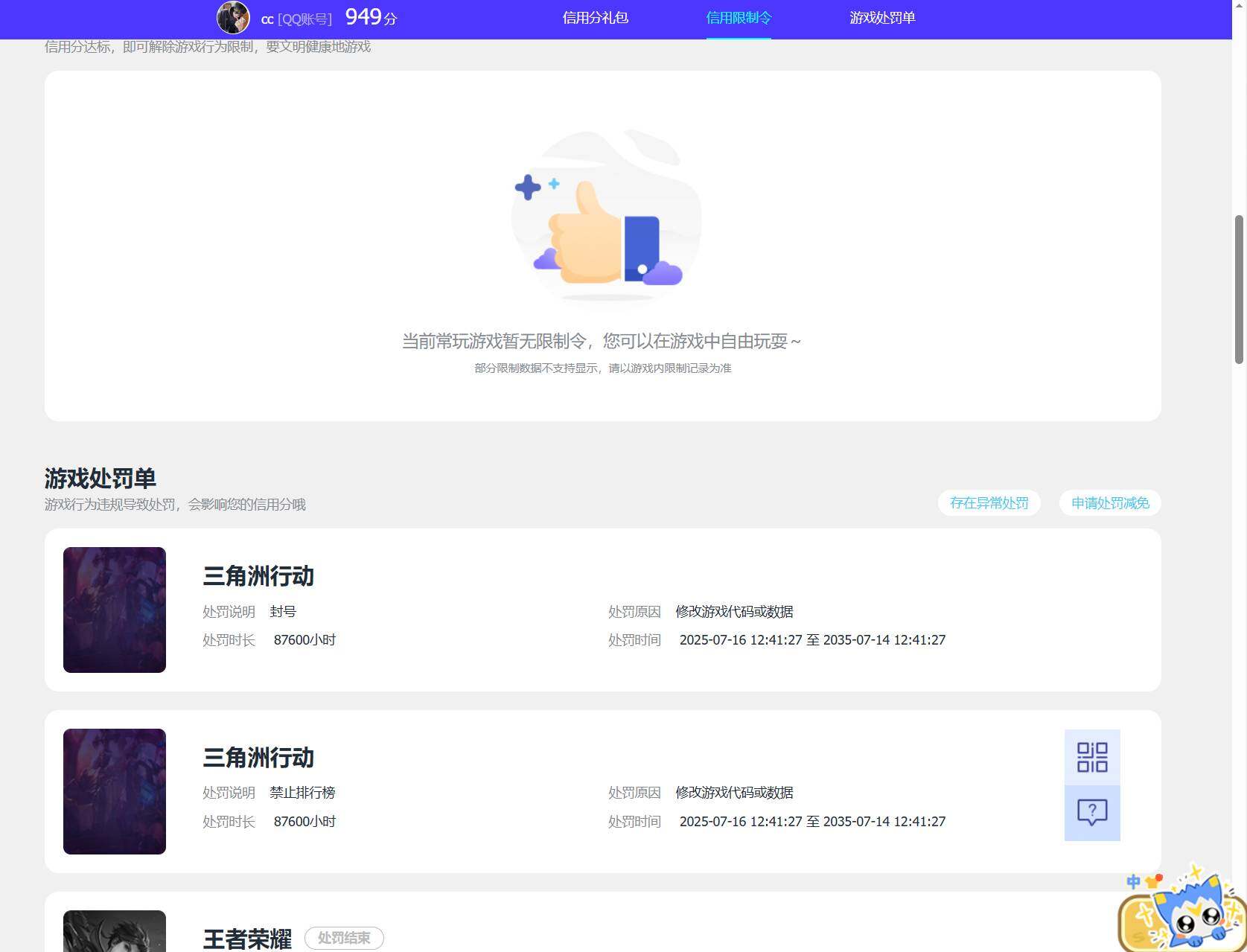This screenshot has width=1247, height=952.
Task: Click the 三角洲行动 title with 禁止排行榜
Action: click(258, 758)
